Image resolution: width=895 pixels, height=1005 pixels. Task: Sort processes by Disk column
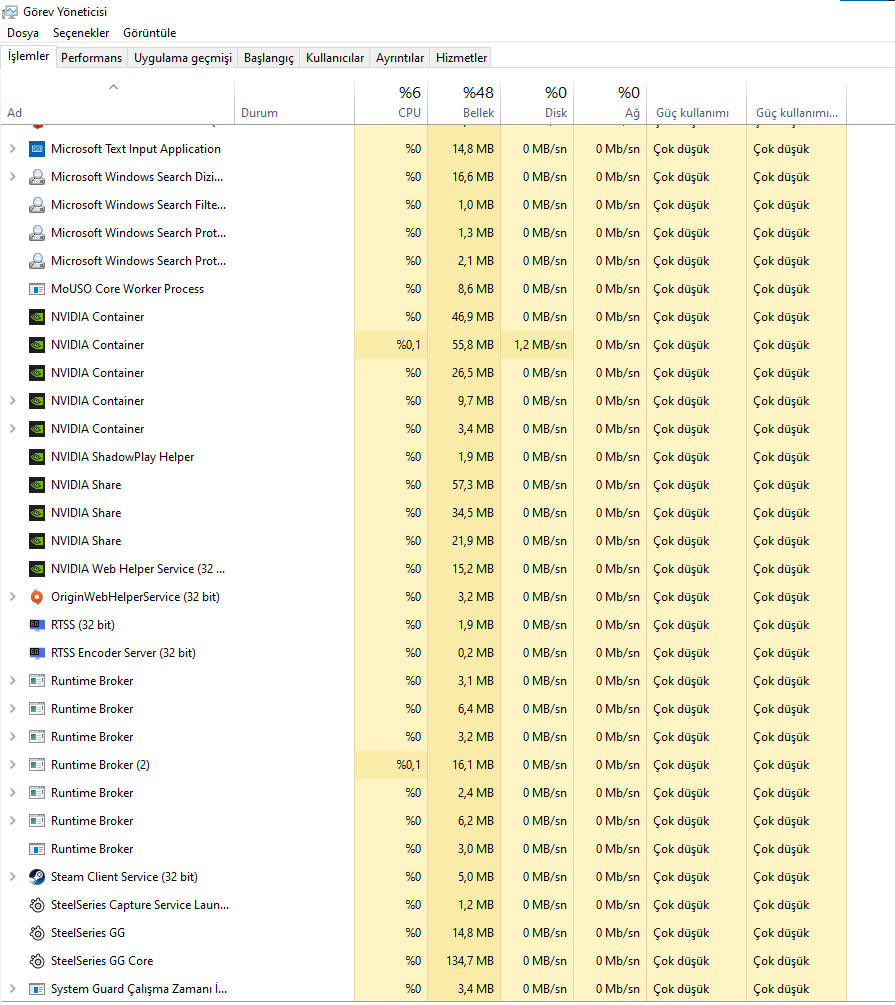(537, 103)
